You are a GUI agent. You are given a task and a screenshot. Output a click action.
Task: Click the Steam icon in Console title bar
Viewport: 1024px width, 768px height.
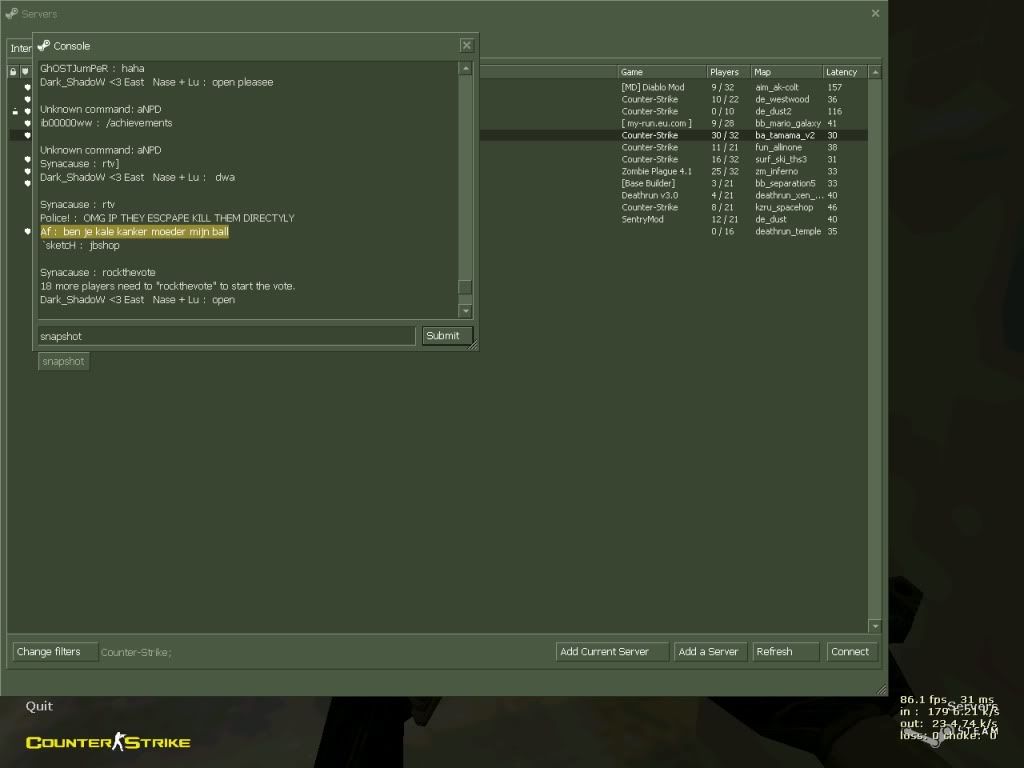(x=44, y=46)
